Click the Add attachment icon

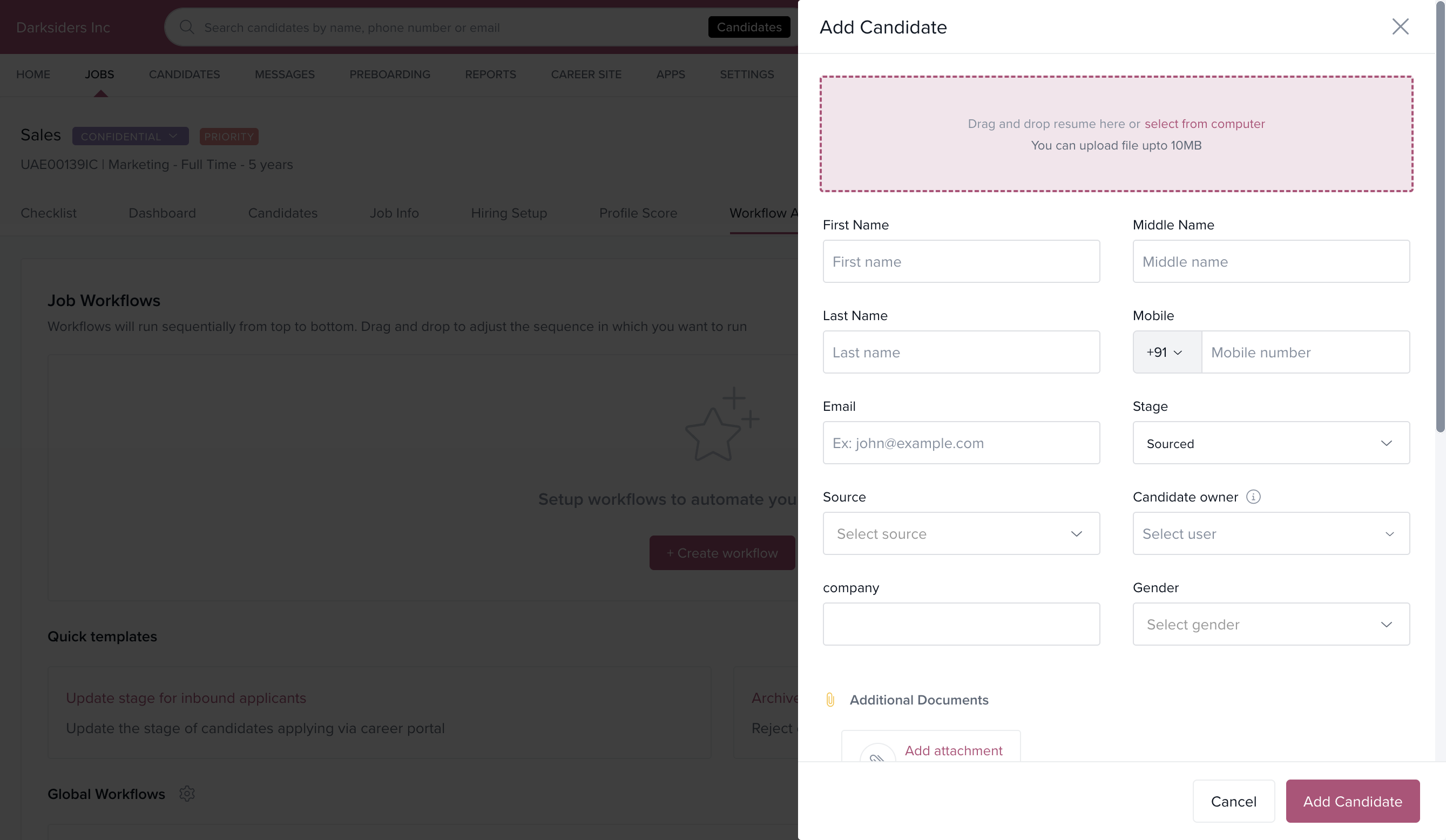coord(877,756)
